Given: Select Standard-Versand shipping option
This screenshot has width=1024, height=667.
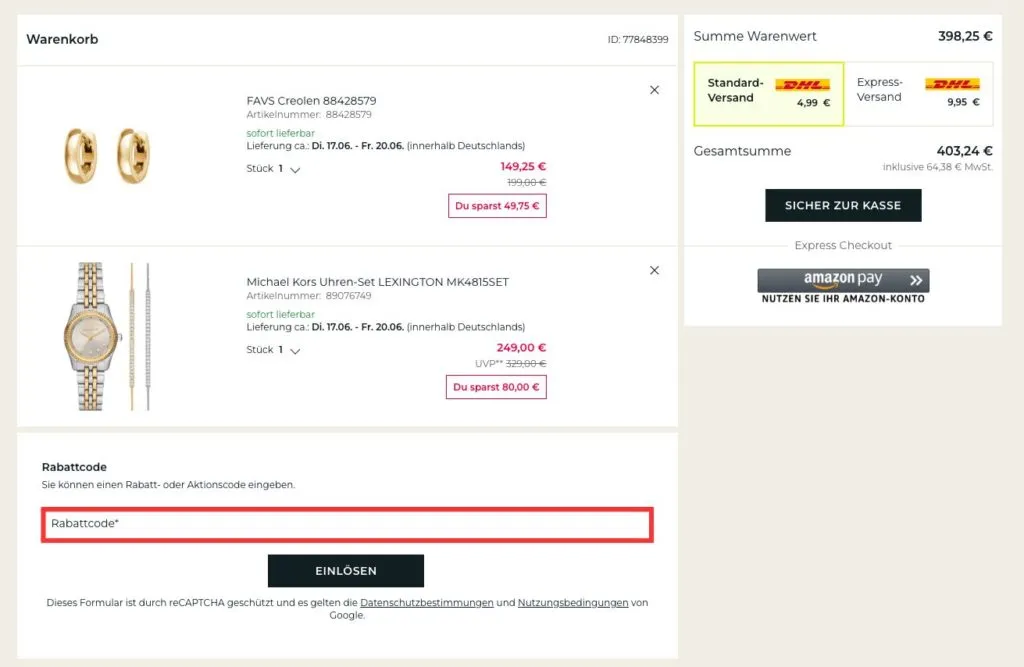Looking at the screenshot, I should tap(768, 92).
